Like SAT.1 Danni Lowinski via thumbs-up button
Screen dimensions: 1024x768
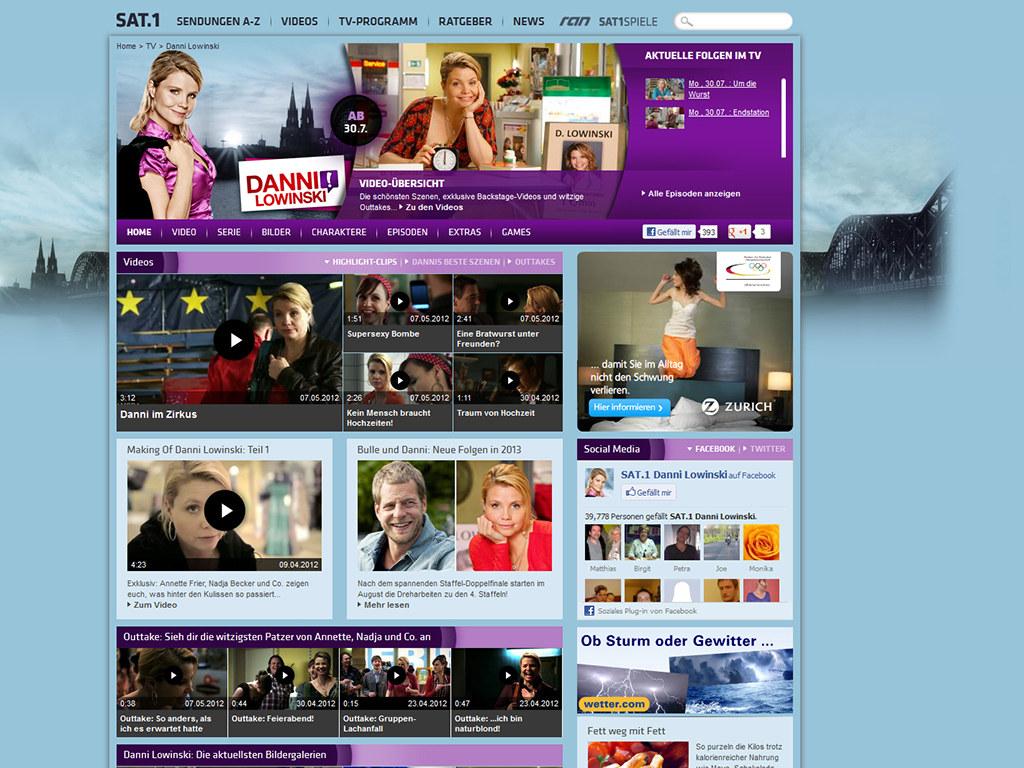pyautogui.click(x=648, y=492)
